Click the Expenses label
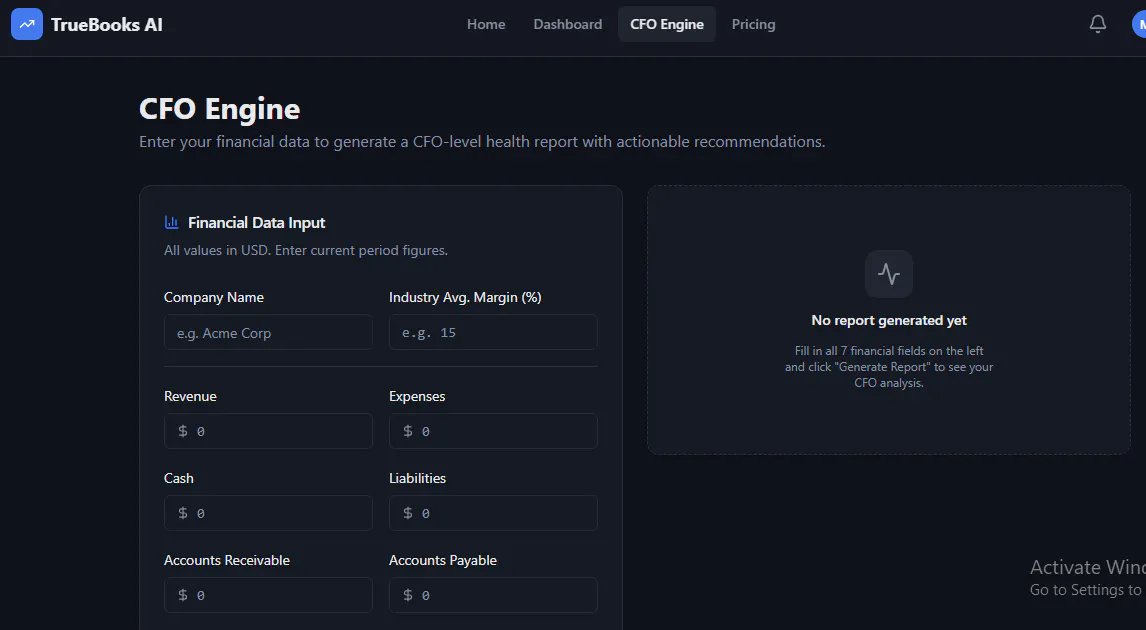 417,396
